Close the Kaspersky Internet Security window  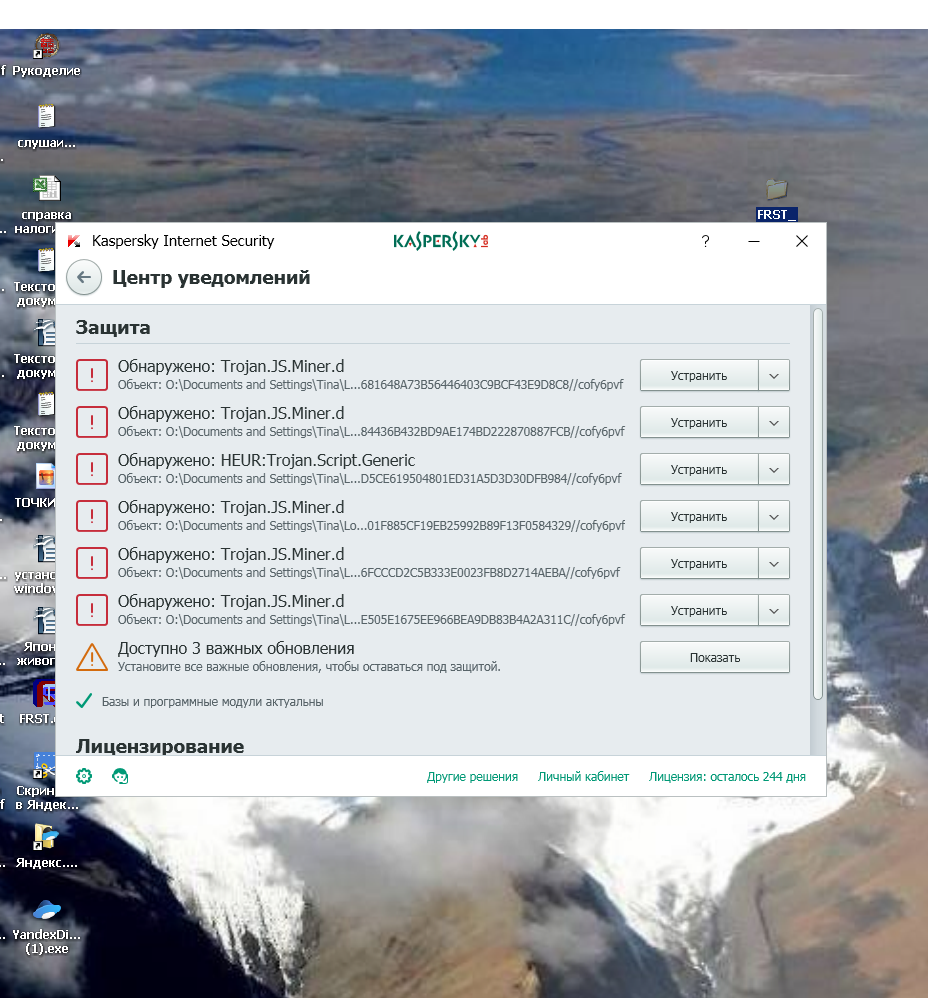click(802, 241)
